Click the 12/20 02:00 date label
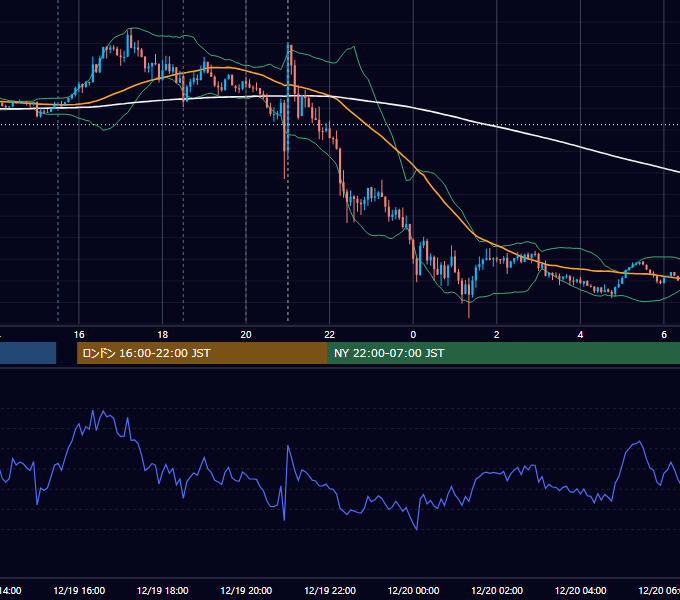Image resolution: width=680 pixels, height=600 pixels. (x=497, y=590)
